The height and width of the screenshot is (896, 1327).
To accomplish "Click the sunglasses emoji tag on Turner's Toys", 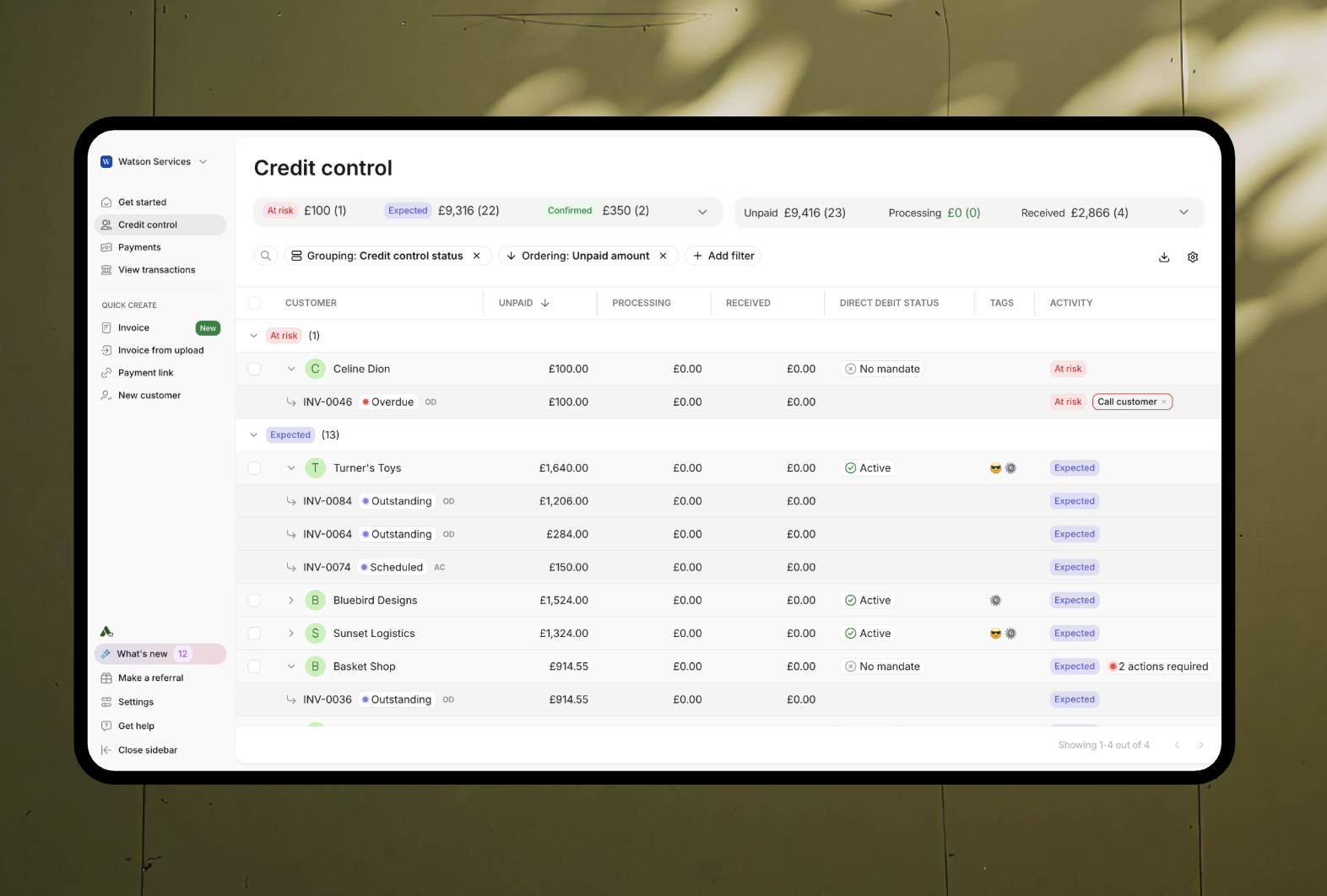I will click(995, 468).
